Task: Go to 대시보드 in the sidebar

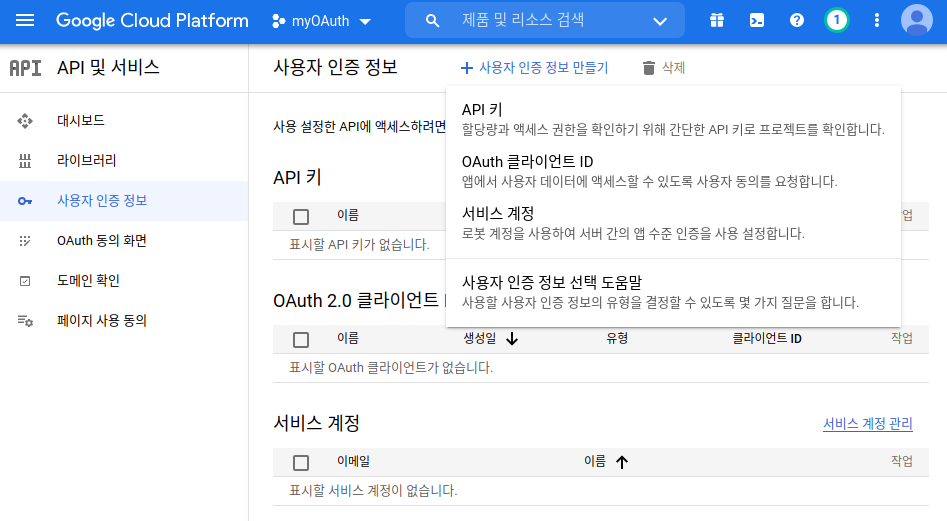Action: pos(81,120)
